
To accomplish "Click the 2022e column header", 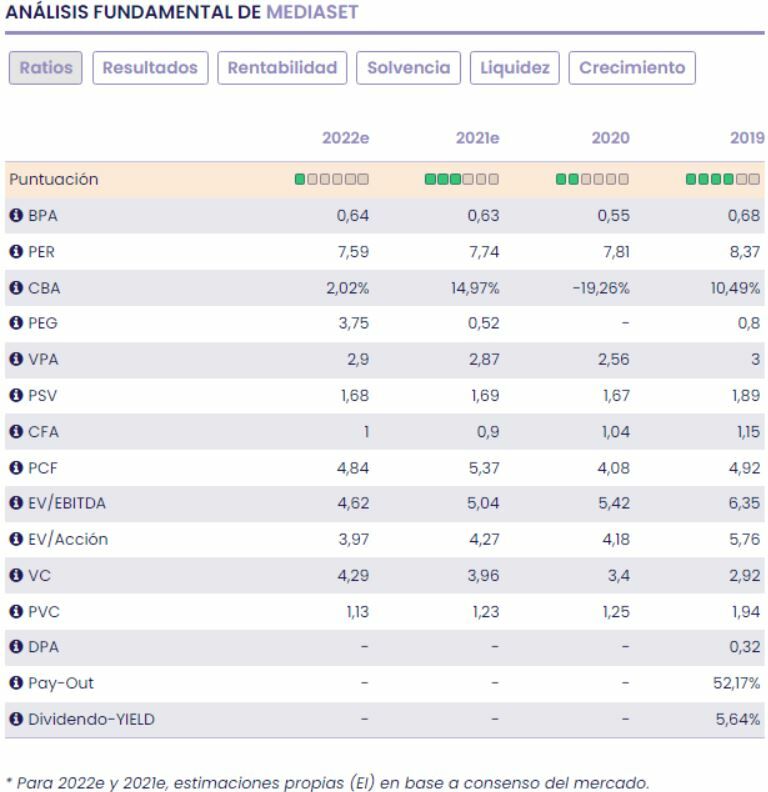I will click(345, 138).
